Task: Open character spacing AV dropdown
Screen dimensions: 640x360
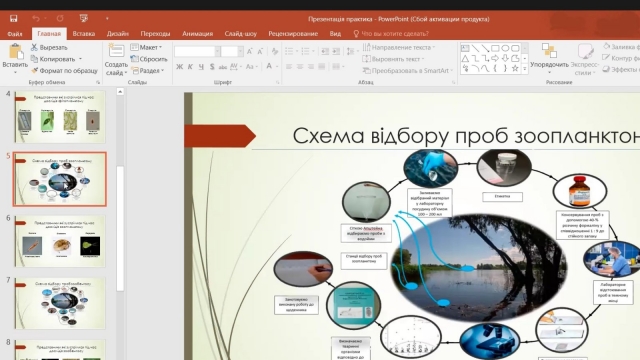Action: point(235,67)
